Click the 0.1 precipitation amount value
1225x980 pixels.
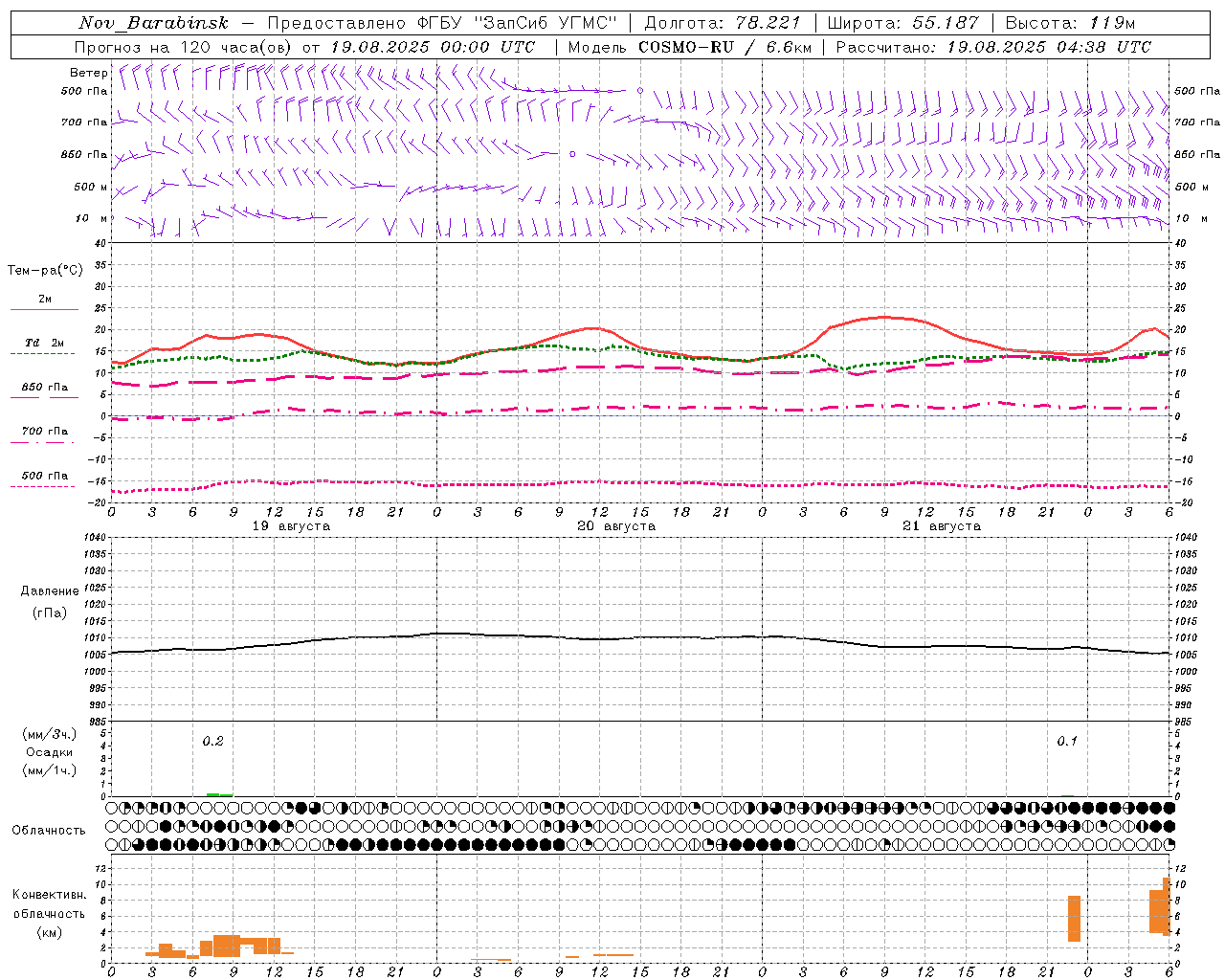click(1067, 742)
